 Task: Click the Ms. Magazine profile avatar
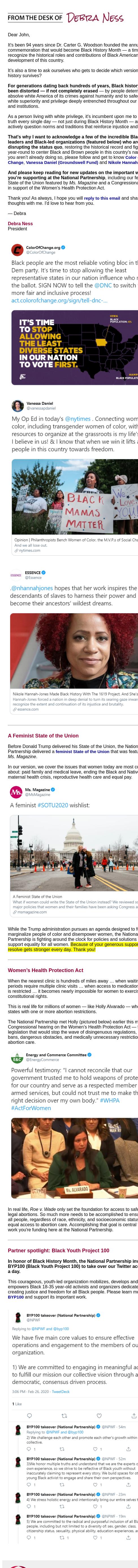(x=16, y=792)
